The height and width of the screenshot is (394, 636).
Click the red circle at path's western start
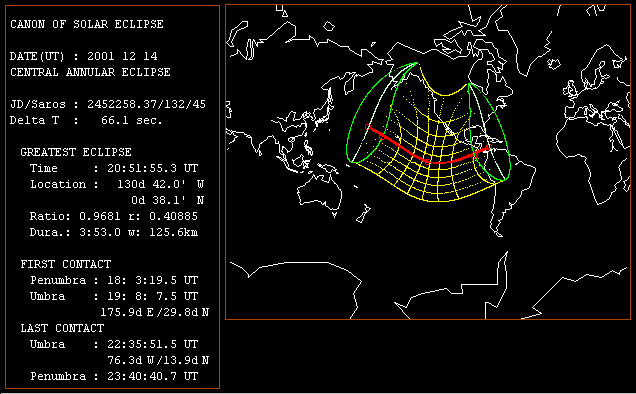coord(367,127)
